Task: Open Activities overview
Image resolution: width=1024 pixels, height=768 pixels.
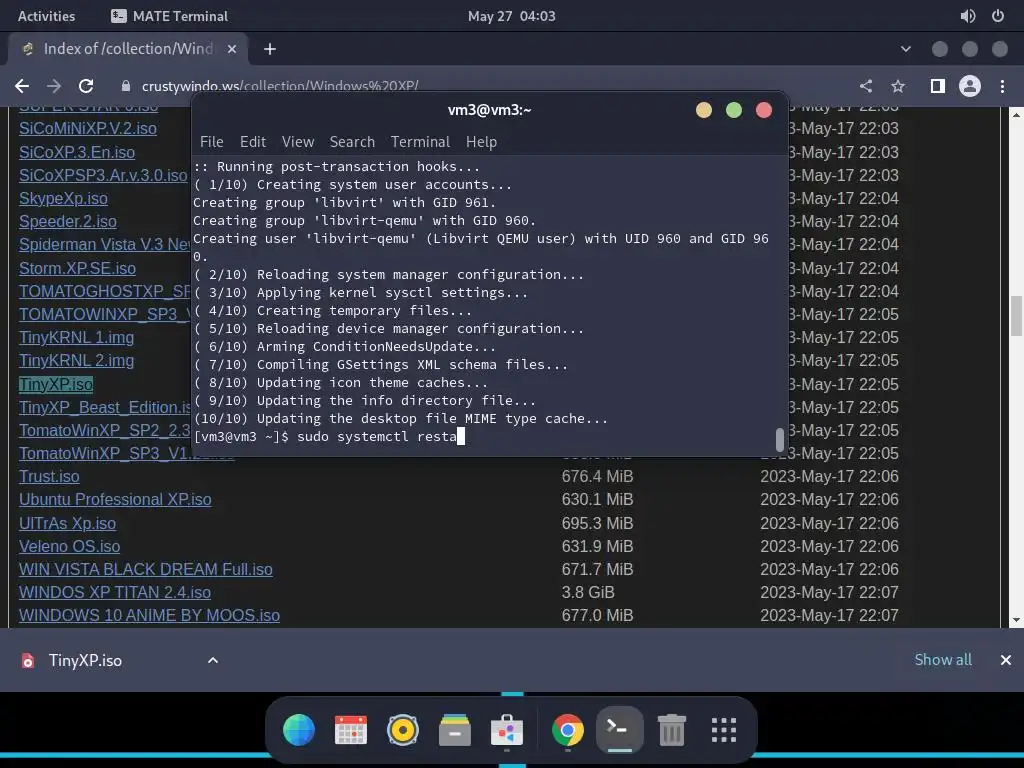Action: tap(46, 16)
